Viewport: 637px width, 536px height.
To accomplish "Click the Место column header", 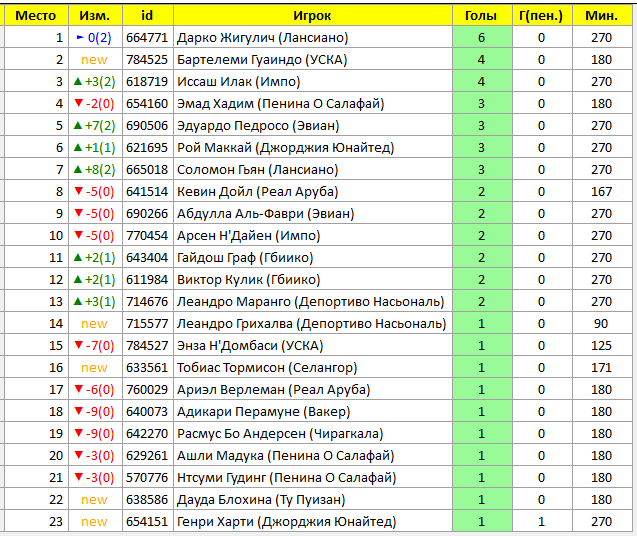I will click(x=36, y=16).
